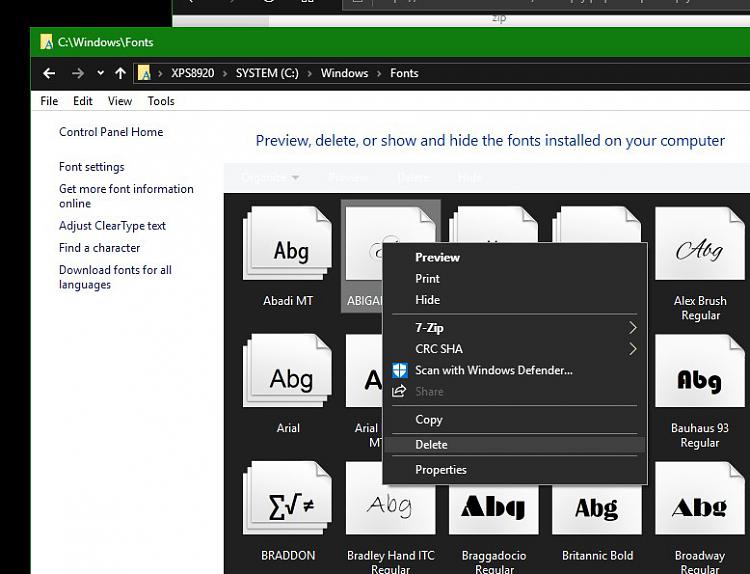Go back using the back arrow
This screenshot has width=750, height=574.
coord(49,73)
